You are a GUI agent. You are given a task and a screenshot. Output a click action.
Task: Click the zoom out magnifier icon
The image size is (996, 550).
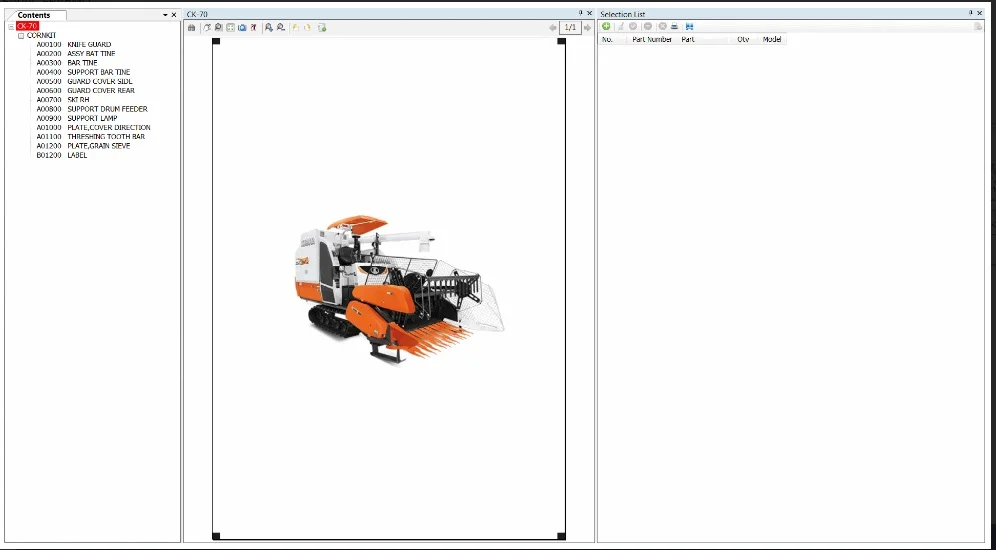click(x=280, y=27)
